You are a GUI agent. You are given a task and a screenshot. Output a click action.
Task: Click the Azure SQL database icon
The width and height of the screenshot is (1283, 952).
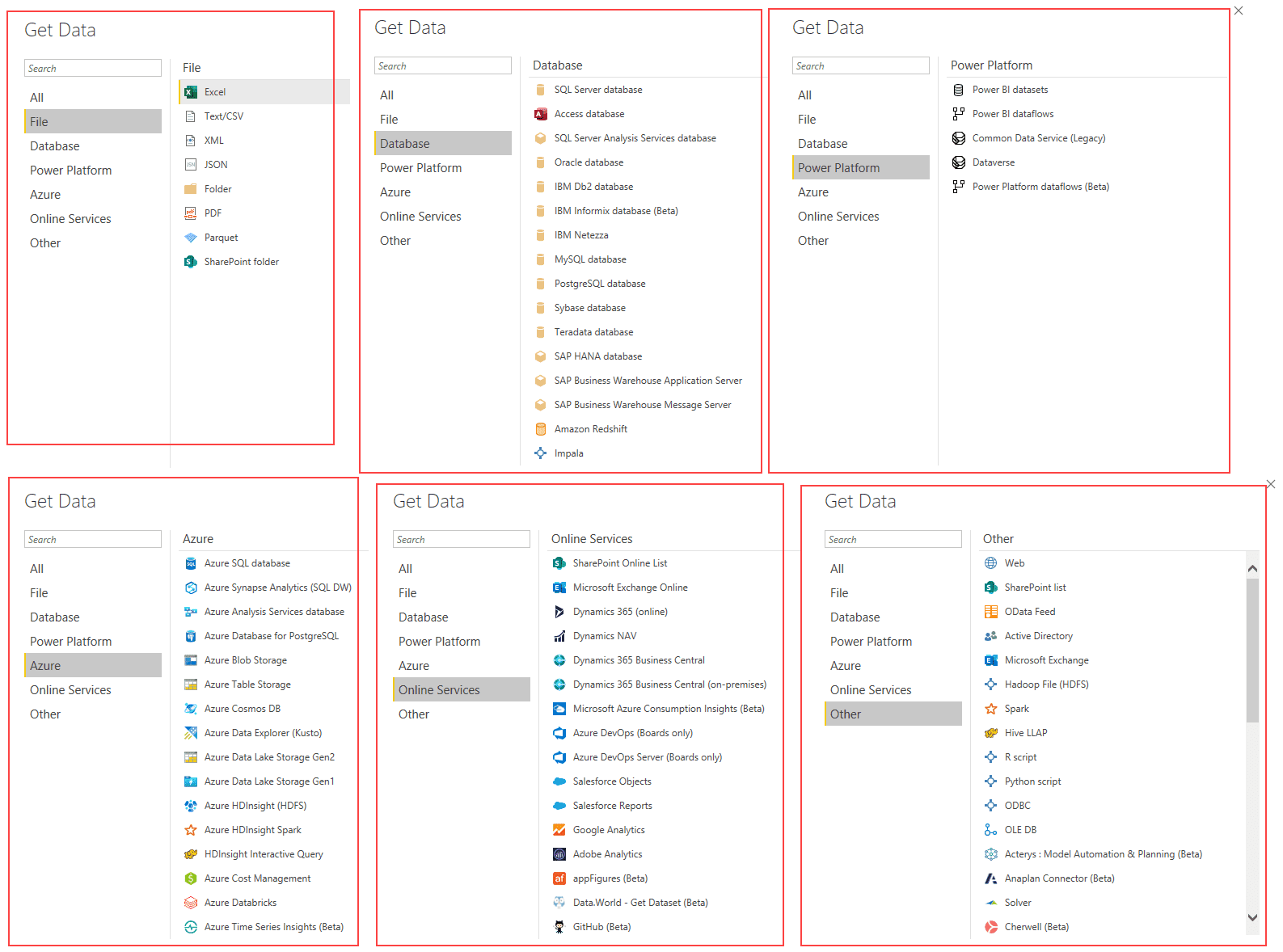191,563
